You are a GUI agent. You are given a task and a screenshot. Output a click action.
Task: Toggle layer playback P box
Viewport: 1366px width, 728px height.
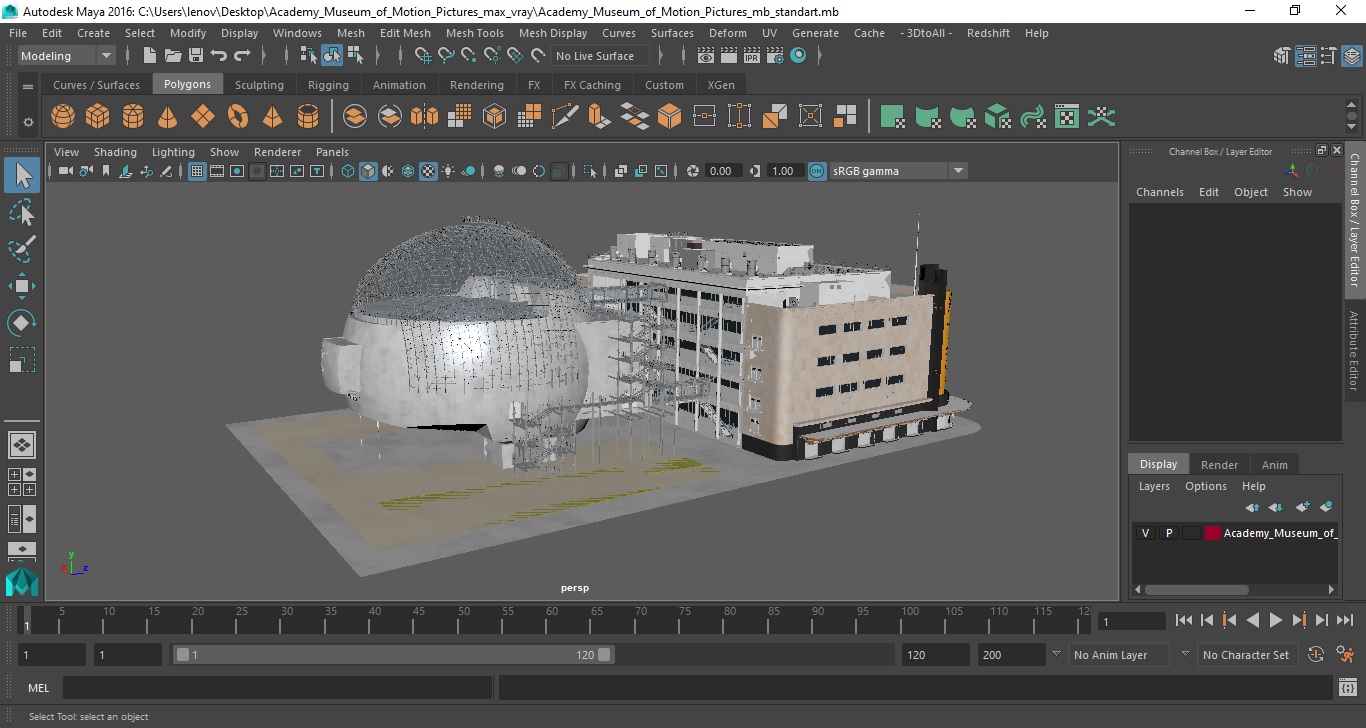1168,533
